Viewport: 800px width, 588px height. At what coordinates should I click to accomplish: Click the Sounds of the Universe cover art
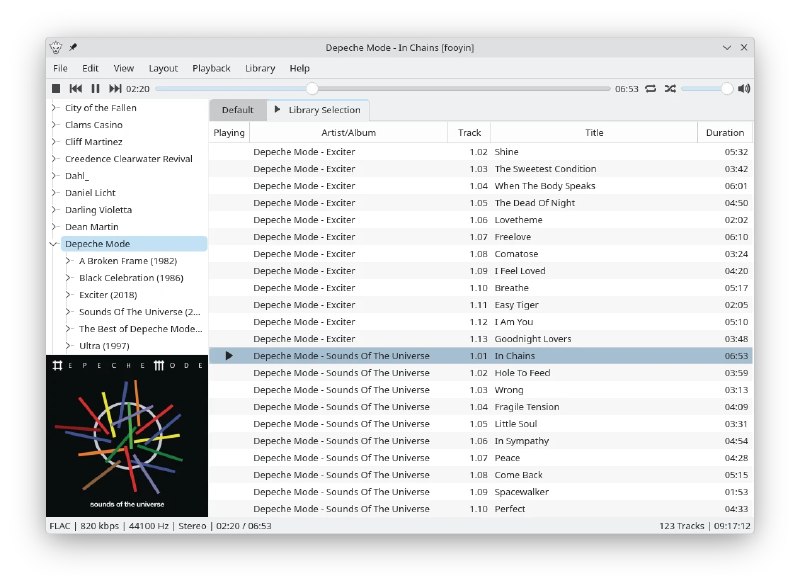127,436
